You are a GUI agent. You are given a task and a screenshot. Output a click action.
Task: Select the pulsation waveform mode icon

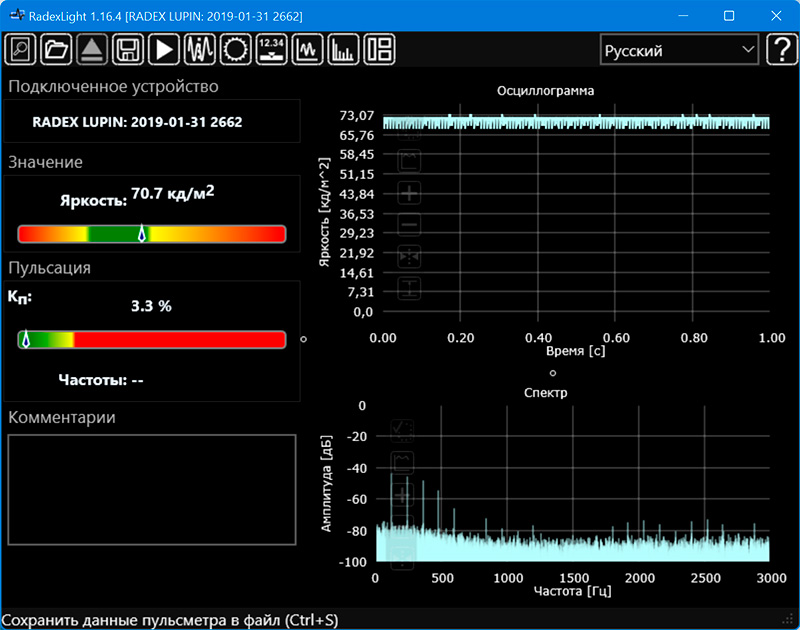coord(200,49)
